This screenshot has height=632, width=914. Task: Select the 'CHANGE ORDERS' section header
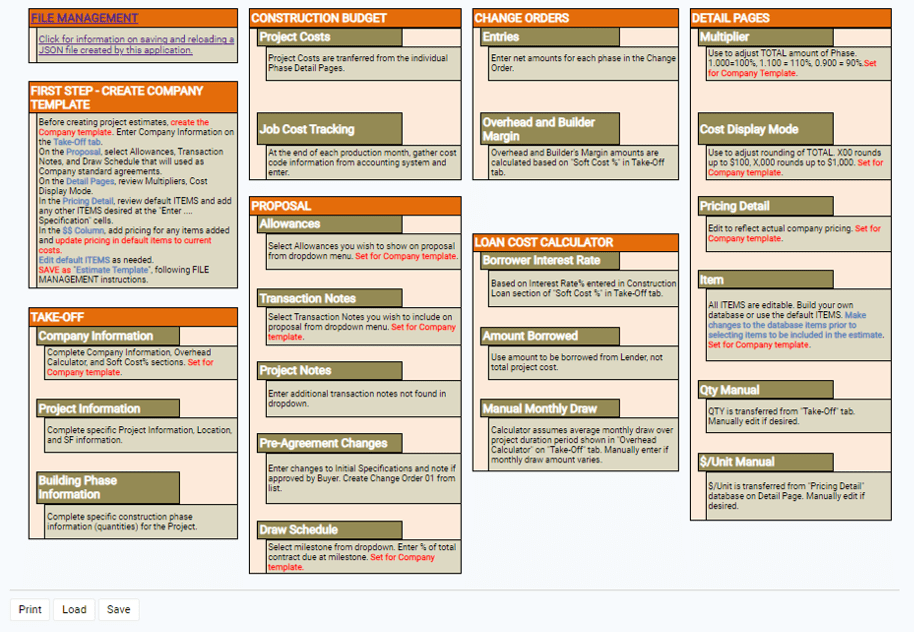575,18
